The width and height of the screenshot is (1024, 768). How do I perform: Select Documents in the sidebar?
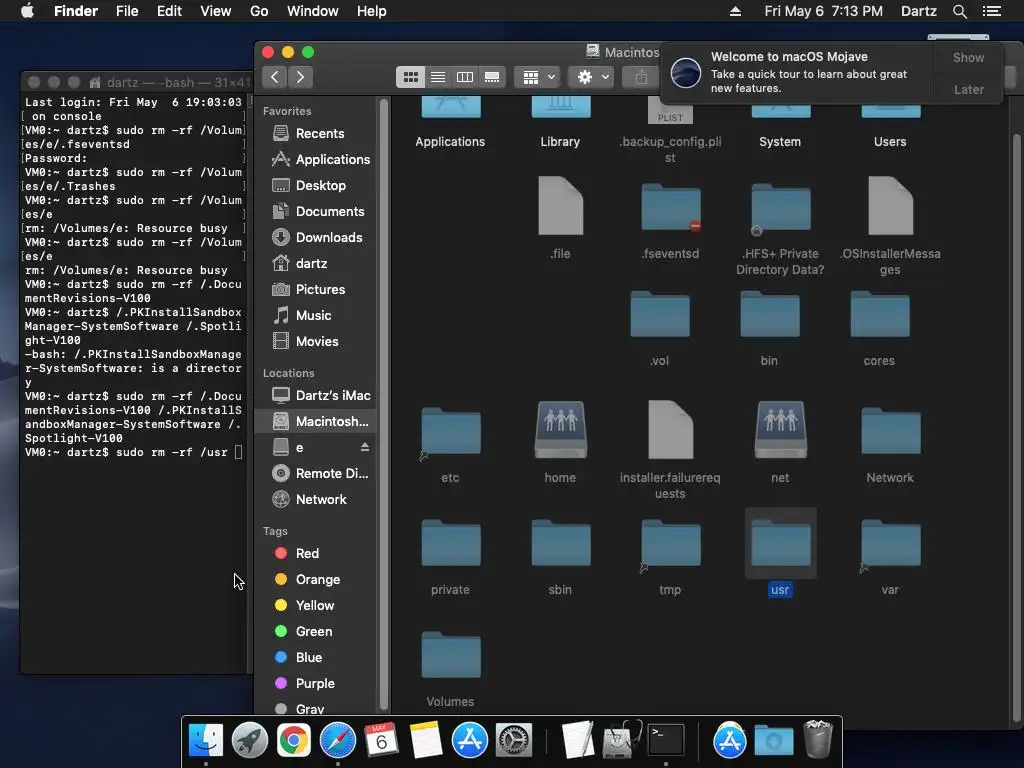coord(321,212)
